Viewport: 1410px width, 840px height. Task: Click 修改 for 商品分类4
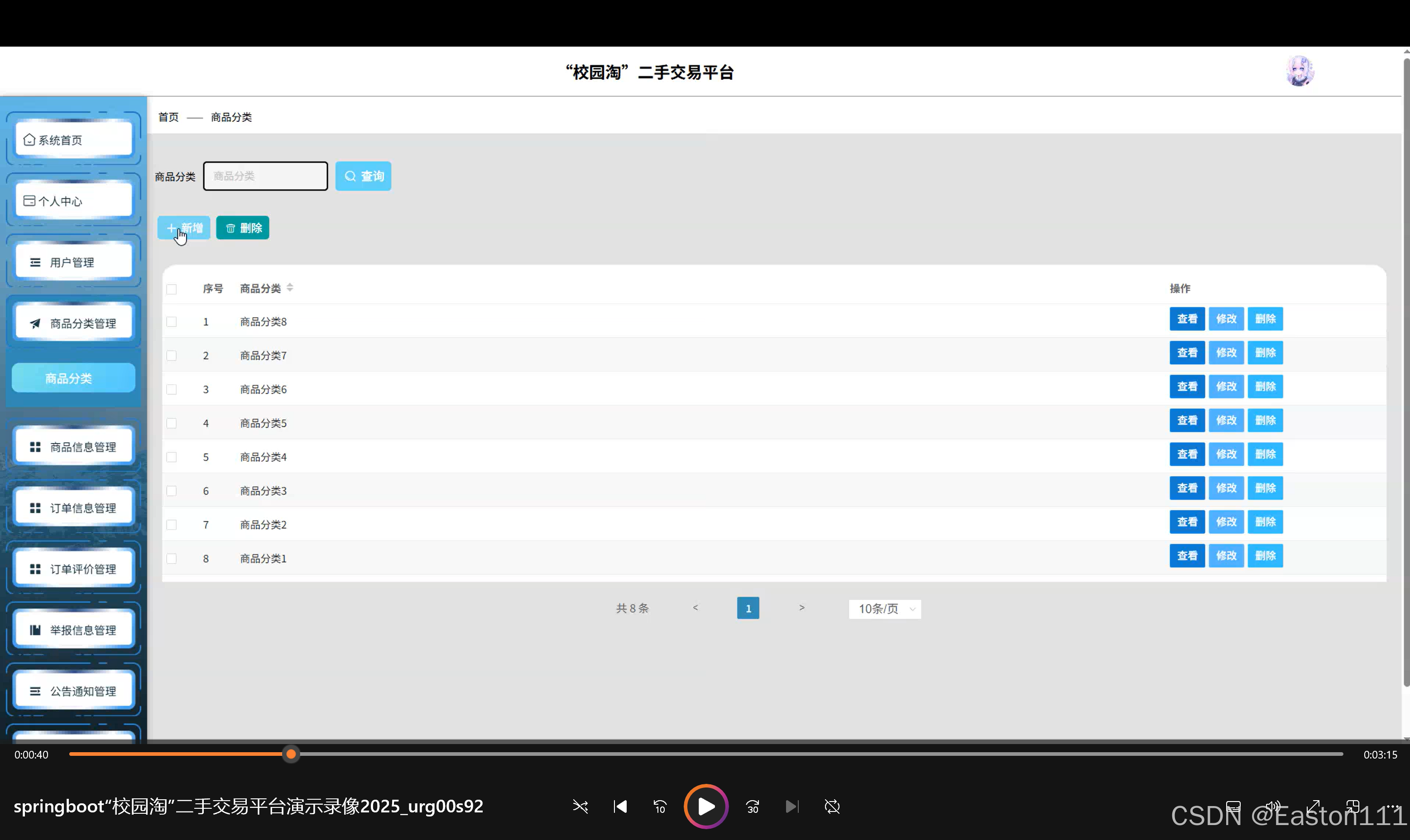coord(1226,454)
